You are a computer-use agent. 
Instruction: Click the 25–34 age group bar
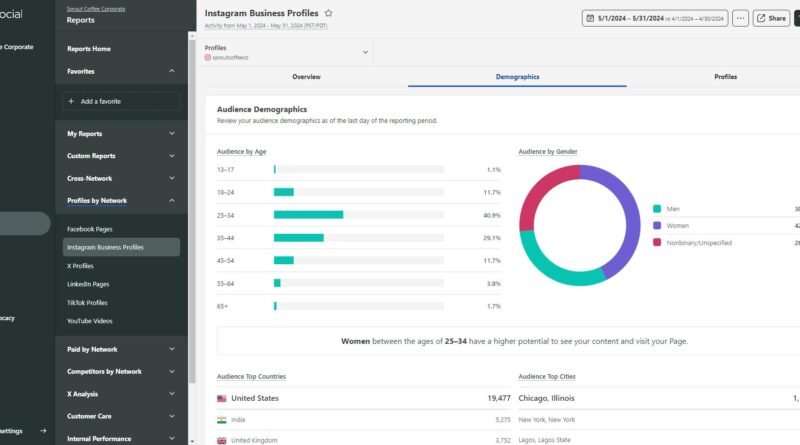308,215
